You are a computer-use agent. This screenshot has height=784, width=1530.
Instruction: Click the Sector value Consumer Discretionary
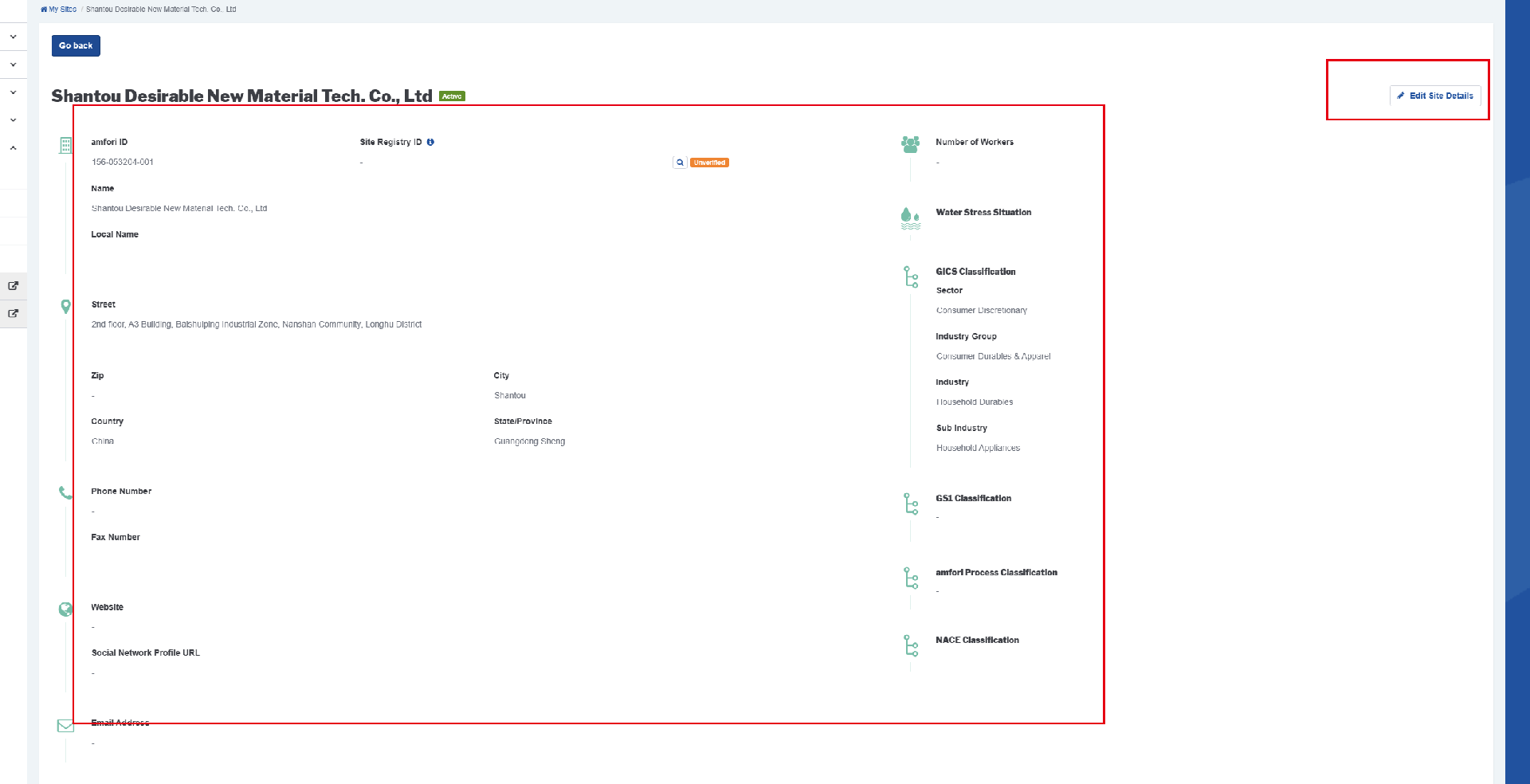pos(982,310)
